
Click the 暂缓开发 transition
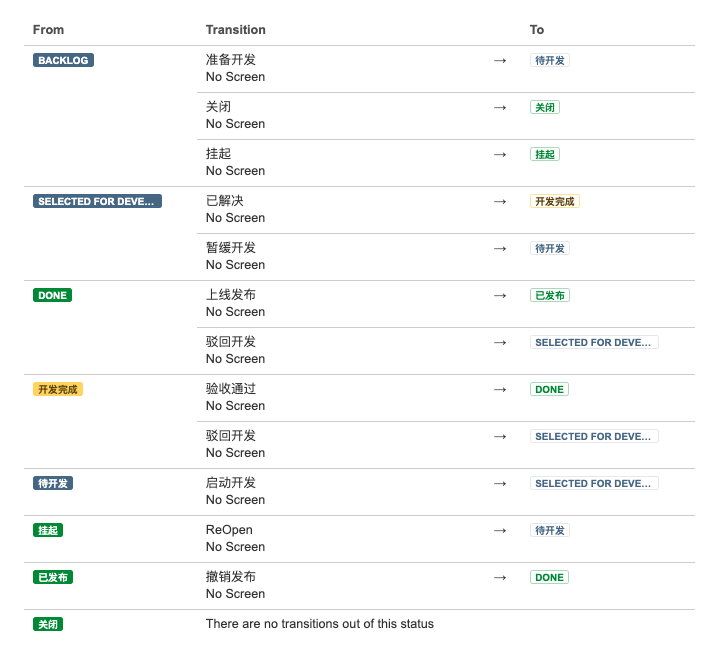231,248
